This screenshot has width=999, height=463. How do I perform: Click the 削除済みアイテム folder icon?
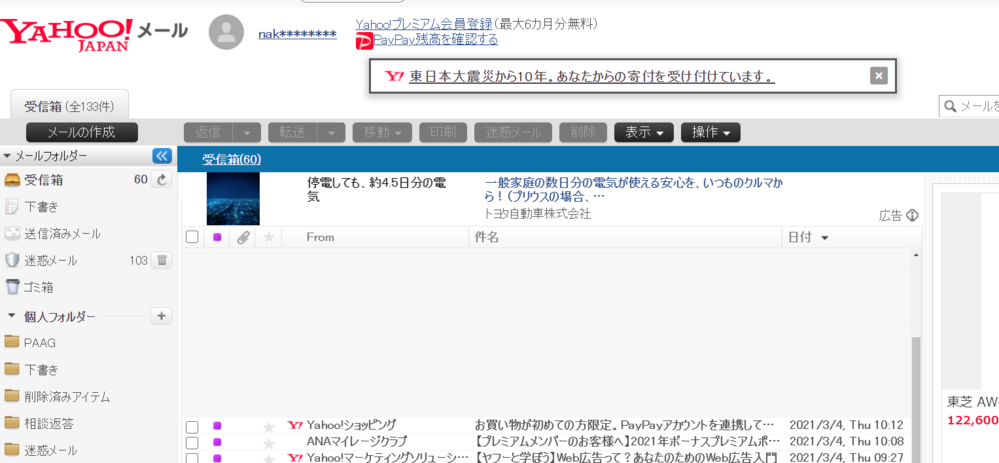click(x=11, y=396)
